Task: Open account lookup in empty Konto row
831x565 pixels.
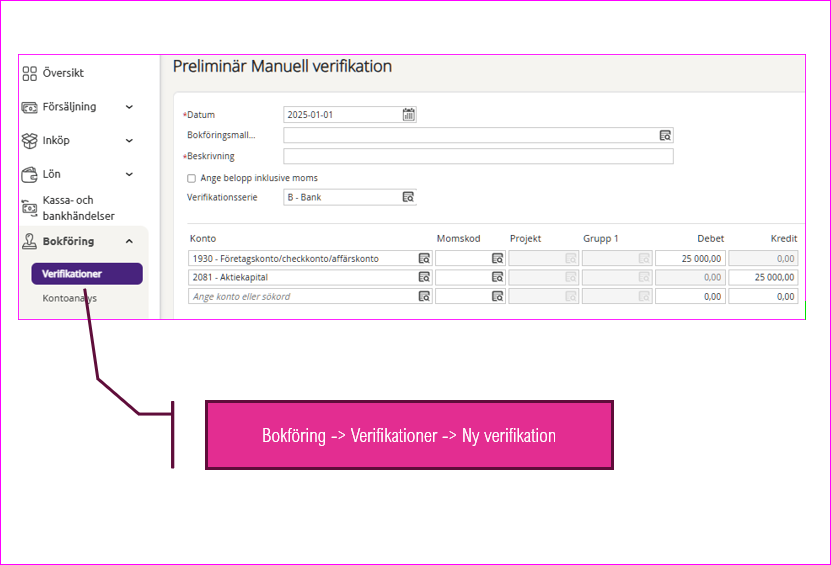Action: (425, 296)
